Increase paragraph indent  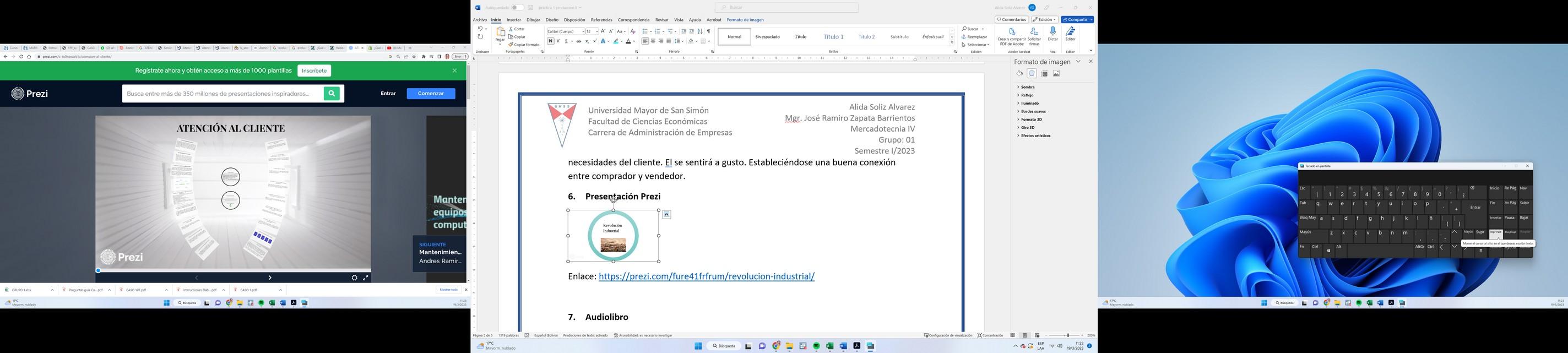tap(692, 31)
